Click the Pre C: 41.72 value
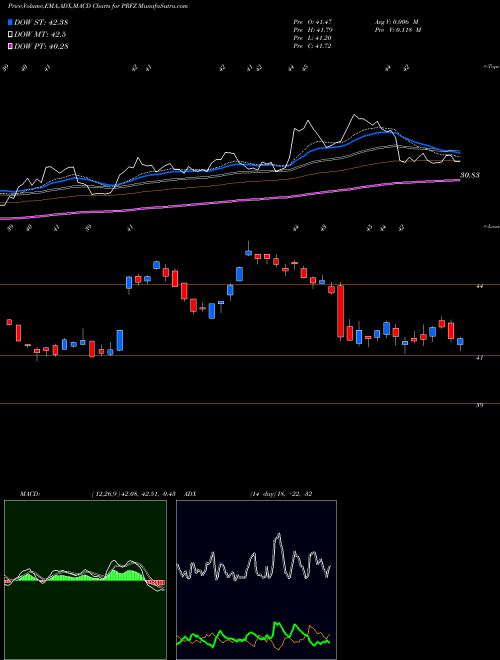Screen dimensions: 500x660 [312, 46]
